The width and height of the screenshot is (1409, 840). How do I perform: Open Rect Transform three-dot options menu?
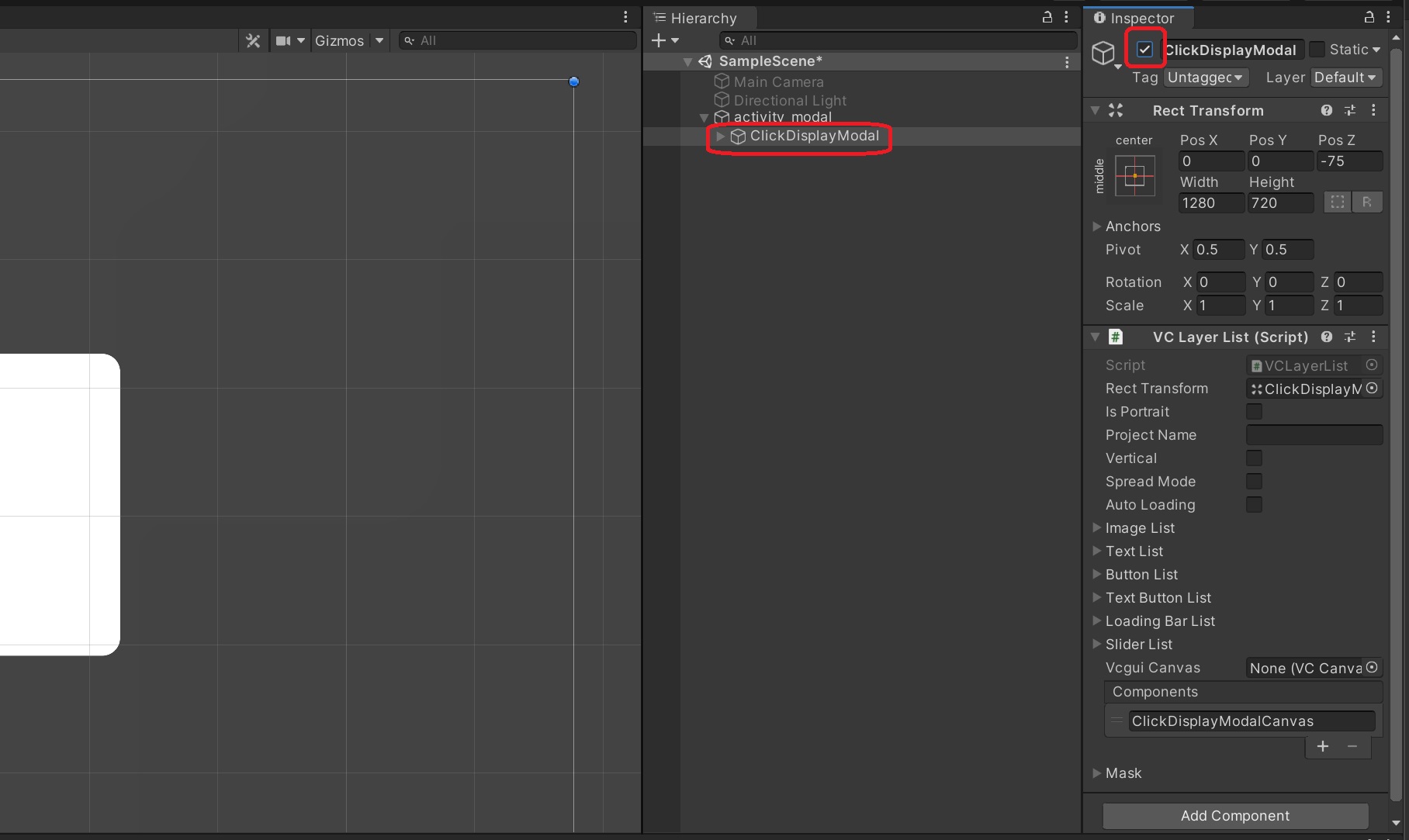(x=1373, y=111)
